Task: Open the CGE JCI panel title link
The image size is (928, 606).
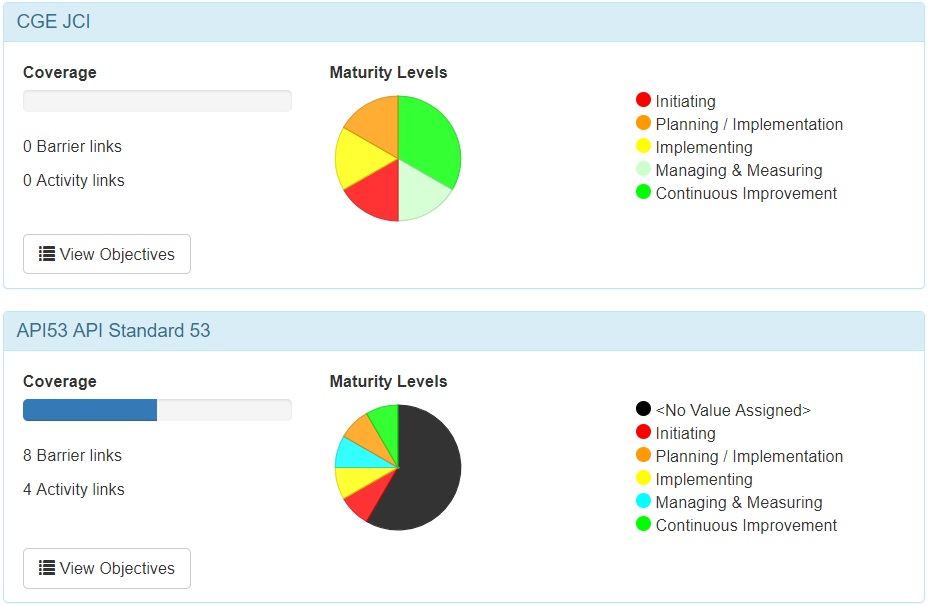Action: pos(53,21)
